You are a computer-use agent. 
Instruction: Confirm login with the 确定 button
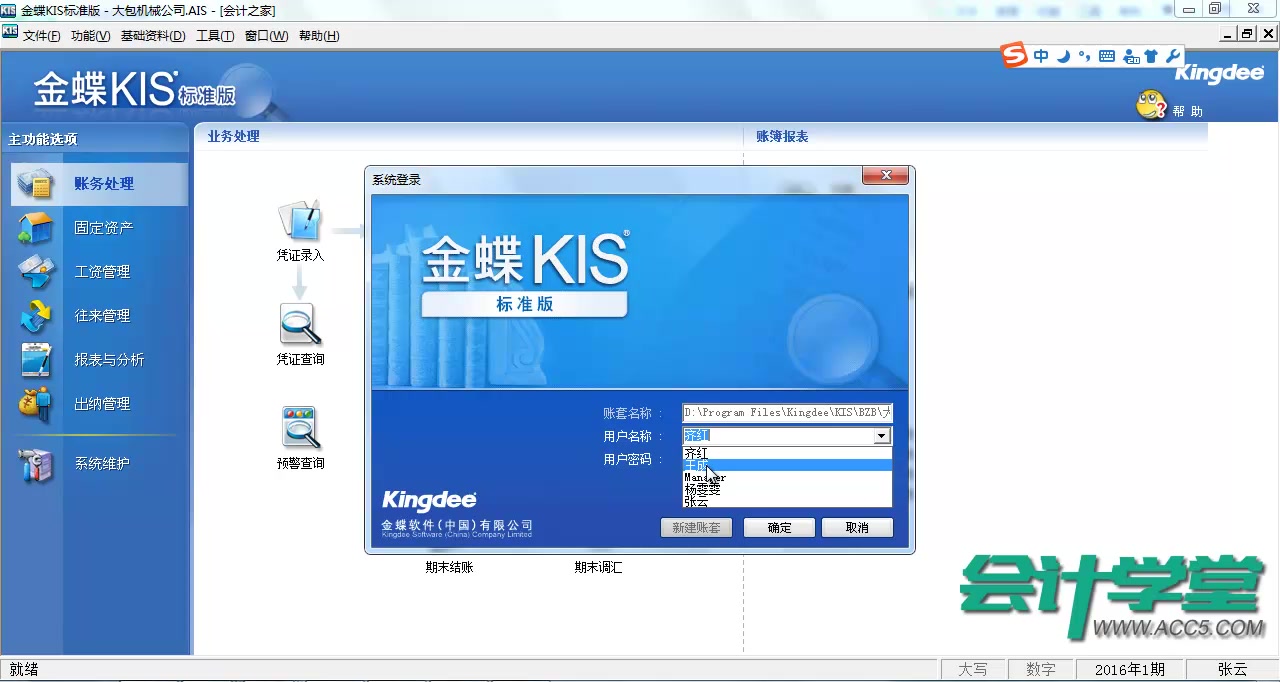pos(778,527)
